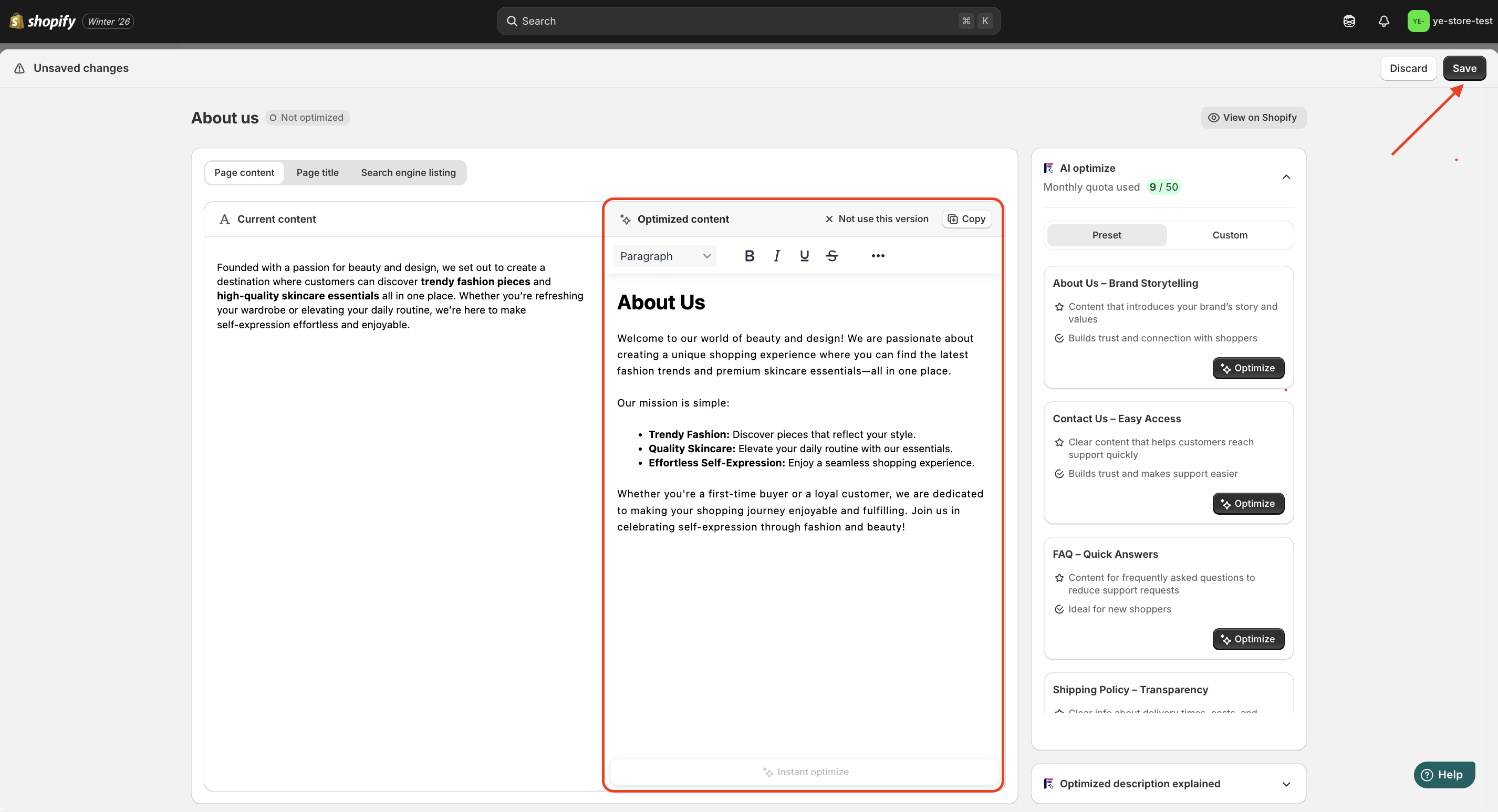Optimize with FAQ Quick Answers preset
The image size is (1498, 812).
(x=1248, y=639)
